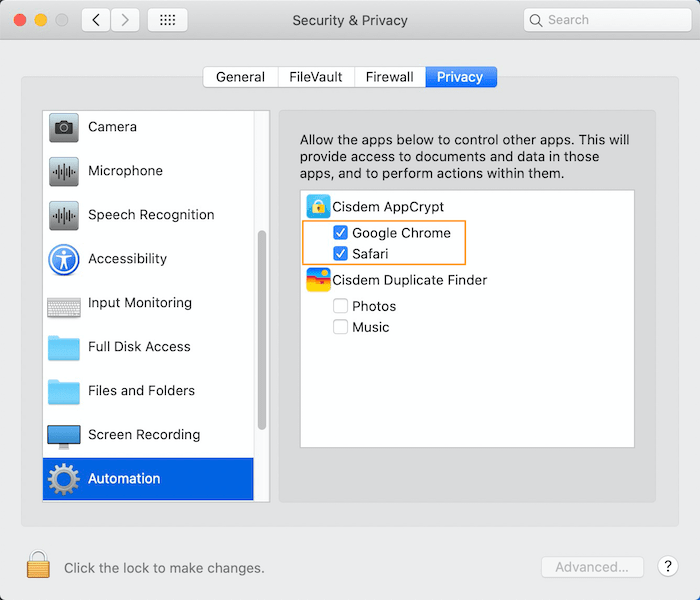This screenshot has width=700, height=600.
Task: Click the Google Chrome label text
Action: pos(401,233)
